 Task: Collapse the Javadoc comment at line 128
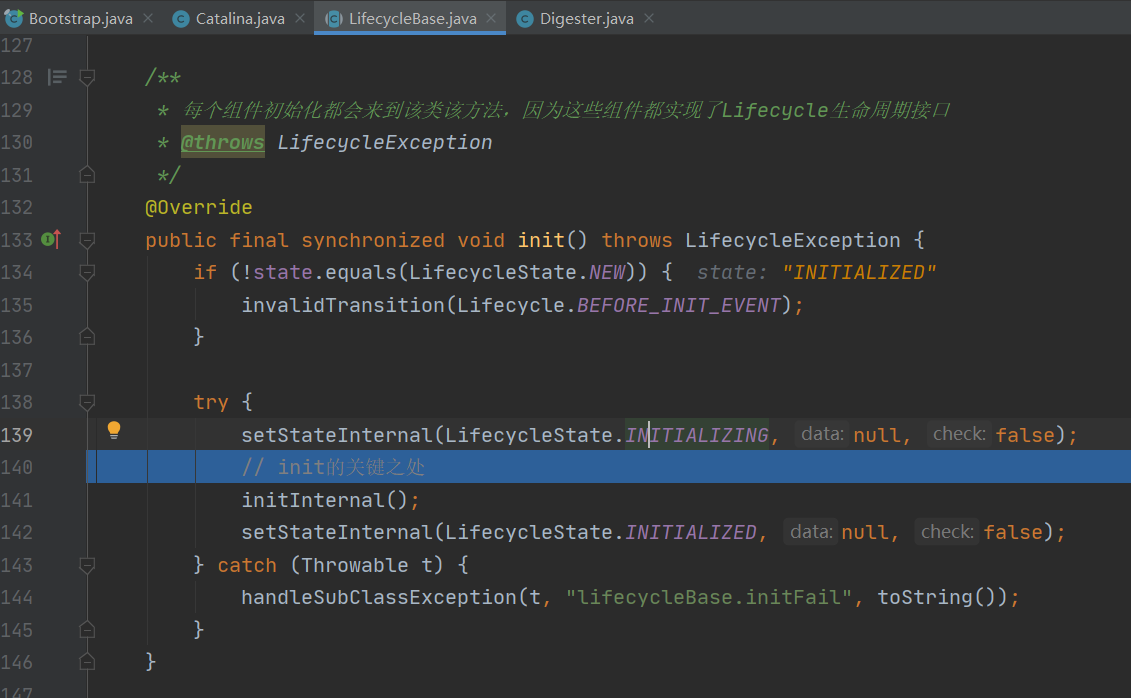pyautogui.click(x=87, y=77)
